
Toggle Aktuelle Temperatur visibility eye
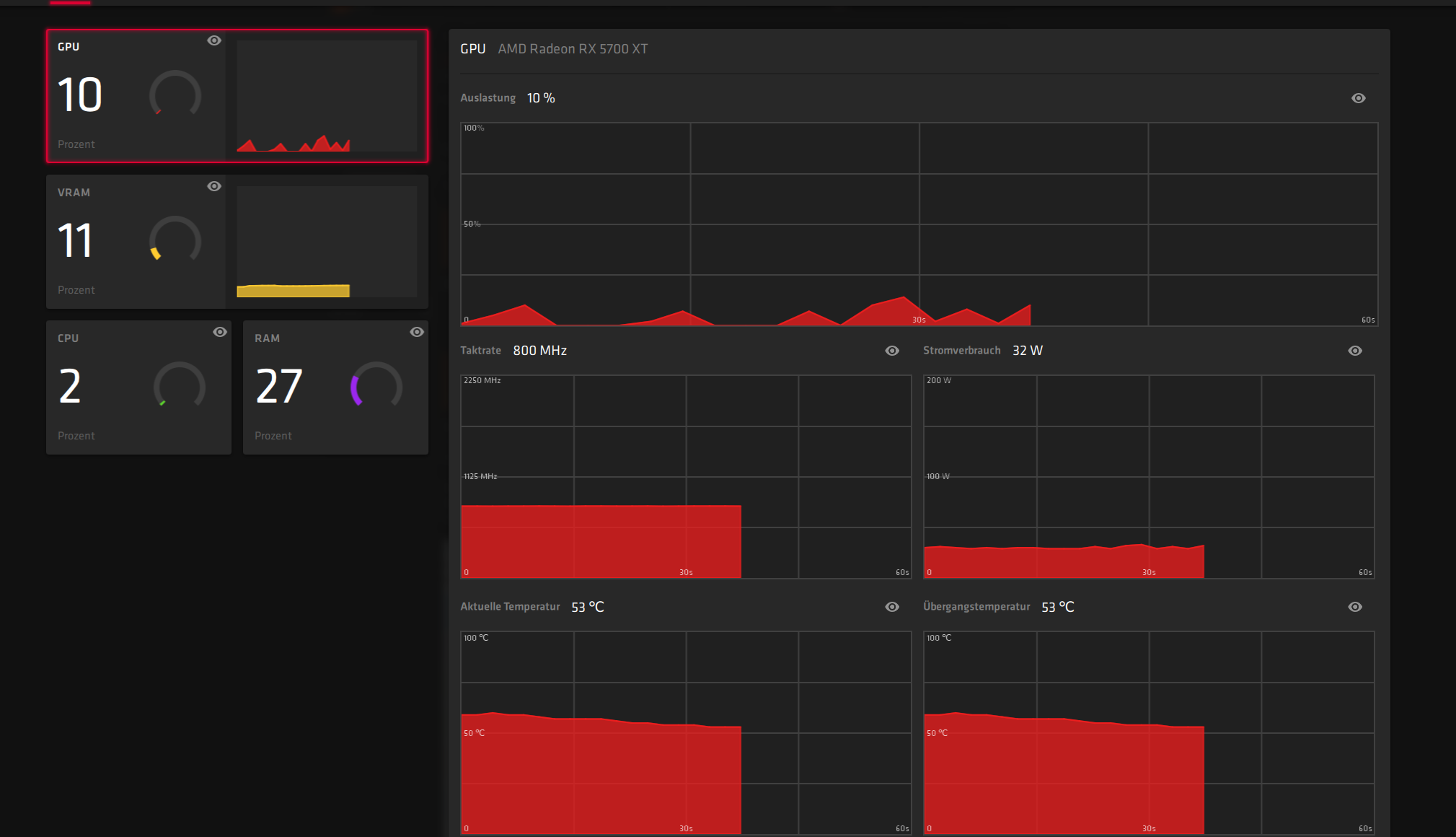pos(892,607)
